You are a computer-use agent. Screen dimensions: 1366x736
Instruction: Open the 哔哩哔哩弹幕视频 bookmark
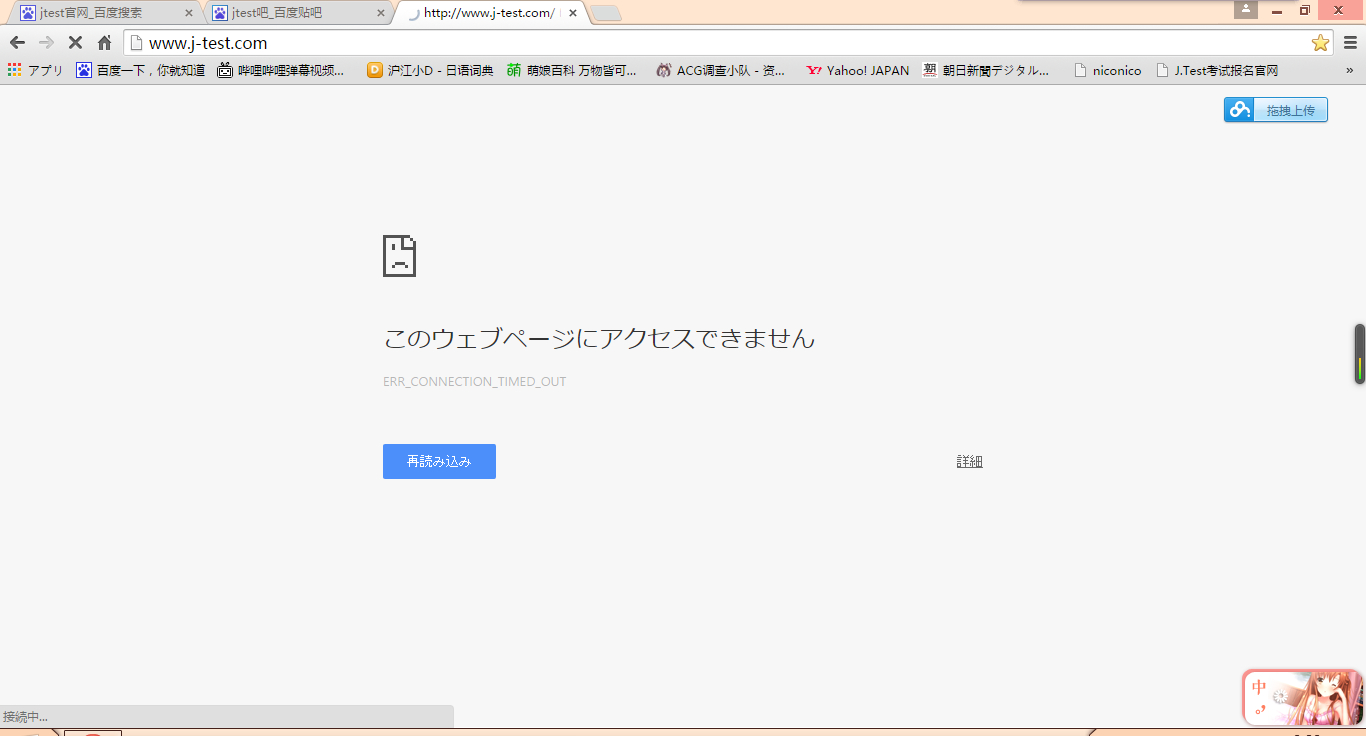pos(281,71)
